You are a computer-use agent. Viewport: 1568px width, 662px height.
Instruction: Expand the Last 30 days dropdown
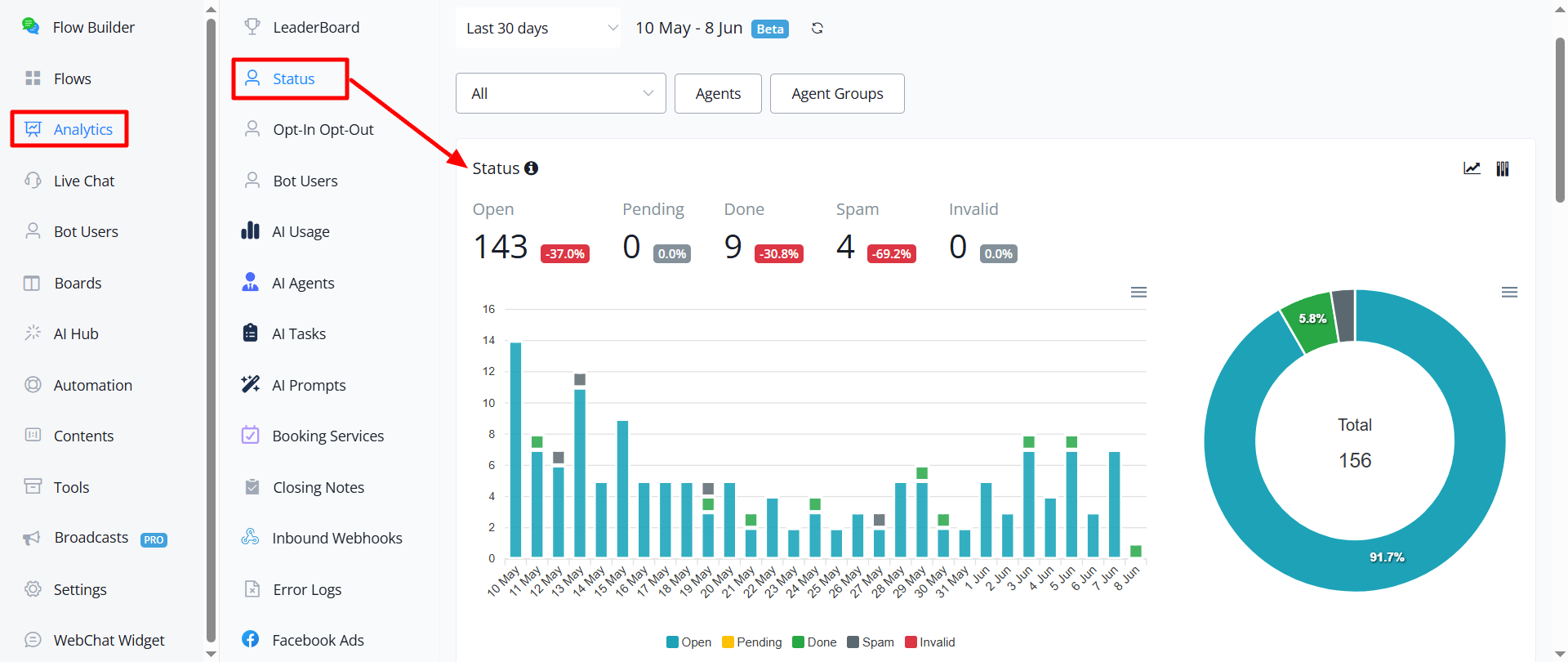click(538, 29)
